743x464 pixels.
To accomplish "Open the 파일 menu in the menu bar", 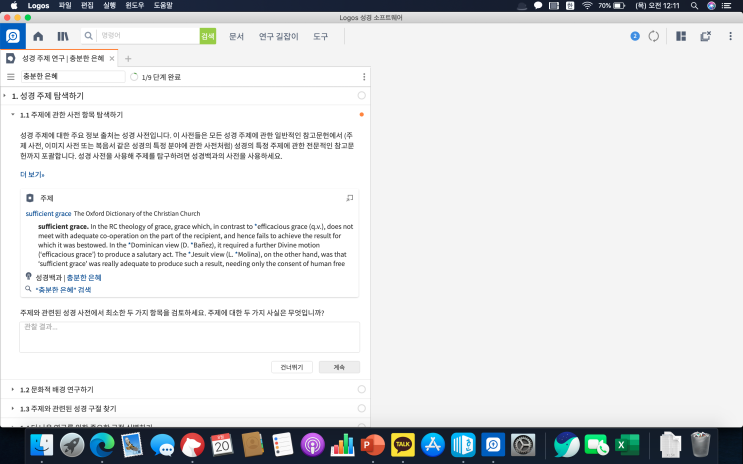I will [x=65, y=6].
